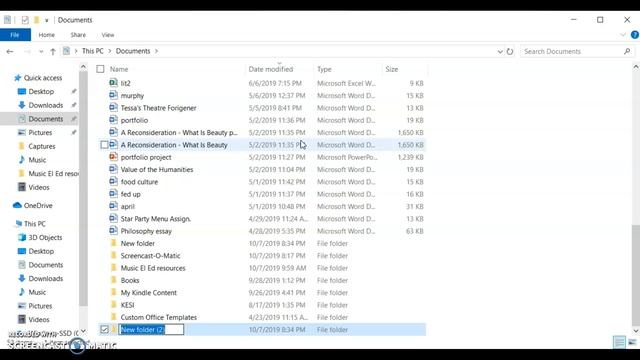Click the Pictures icon under This PC

tap(22, 306)
